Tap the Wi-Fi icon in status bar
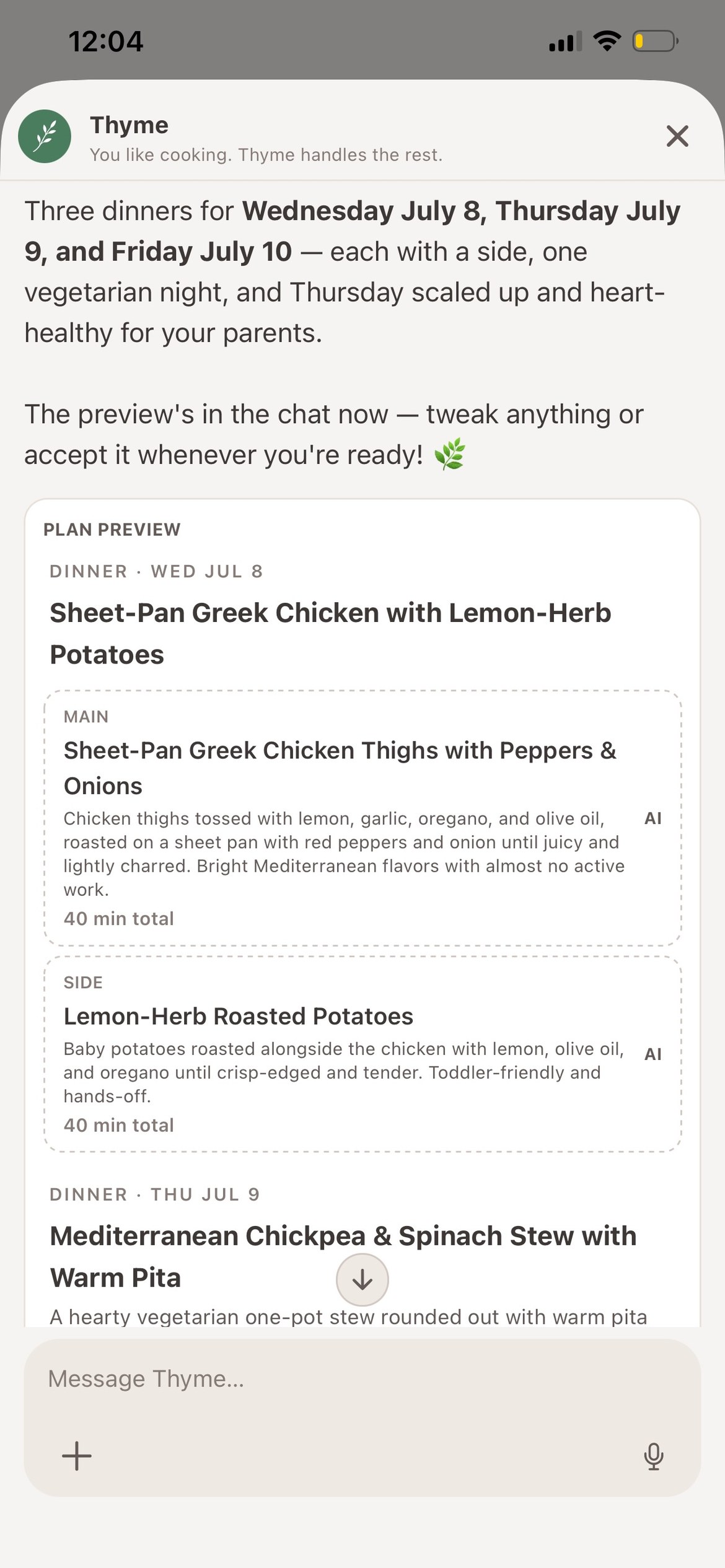The image size is (725, 1568). tap(607, 41)
